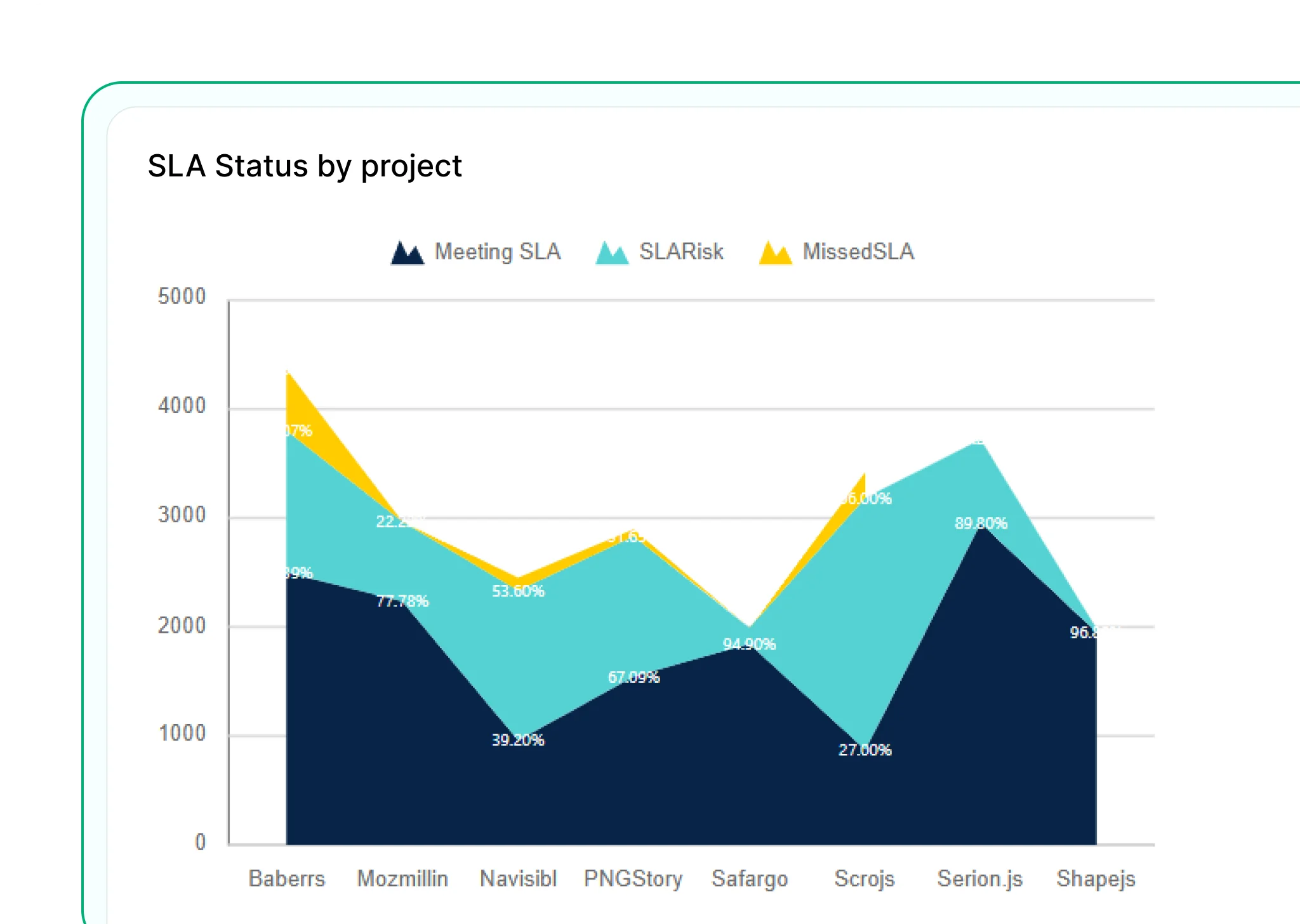The height and width of the screenshot is (924, 1300).
Task: Click the 39.20% data label
Action: point(518,740)
